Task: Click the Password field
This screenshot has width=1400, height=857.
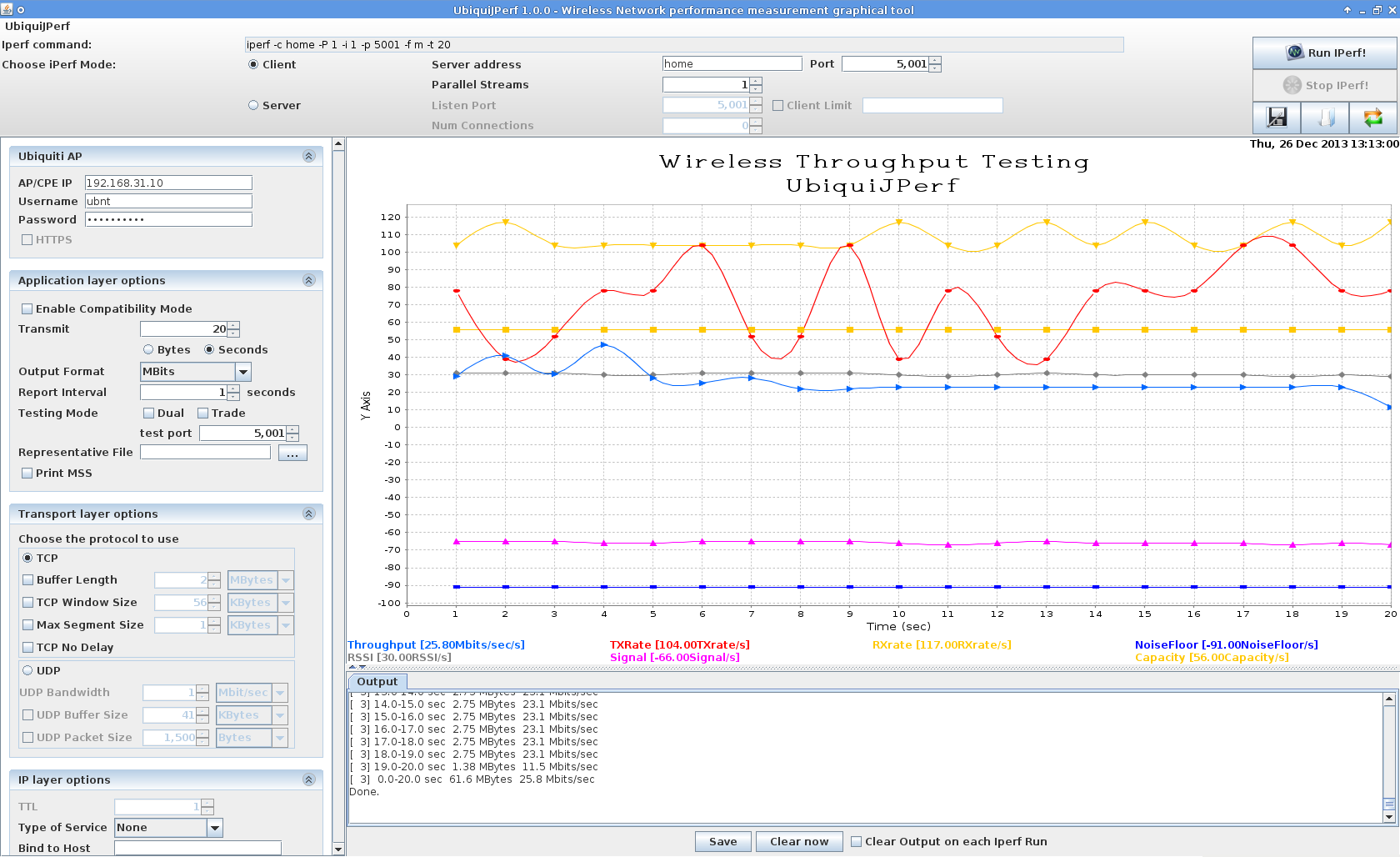Action: tap(168, 219)
